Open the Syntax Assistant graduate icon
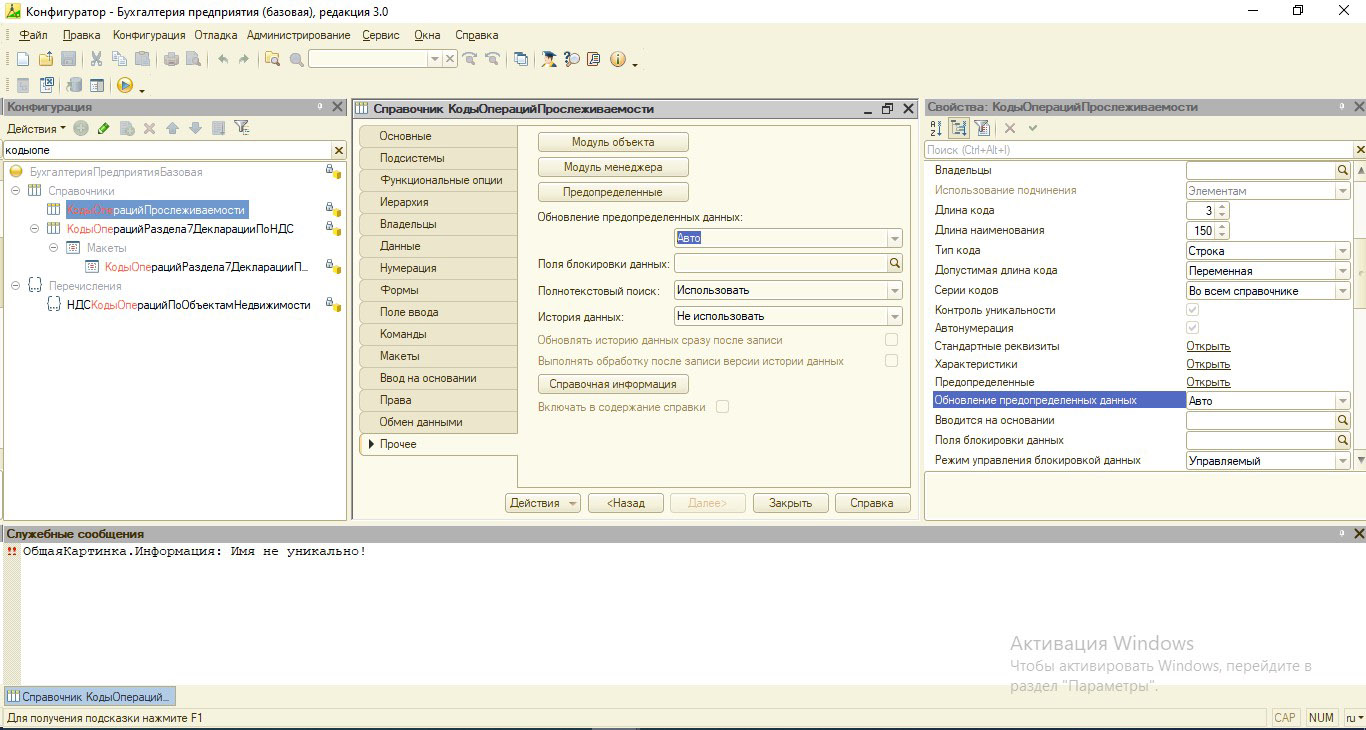 click(x=549, y=60)
